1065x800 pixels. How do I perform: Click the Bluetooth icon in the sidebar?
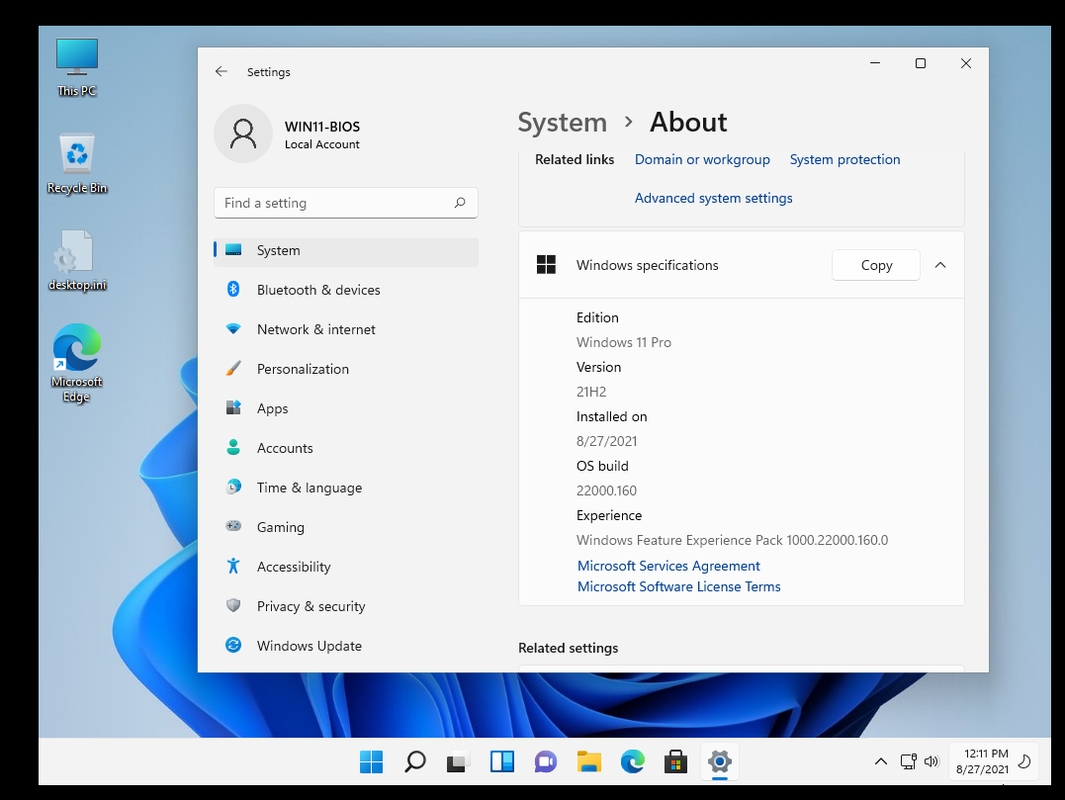233,289
